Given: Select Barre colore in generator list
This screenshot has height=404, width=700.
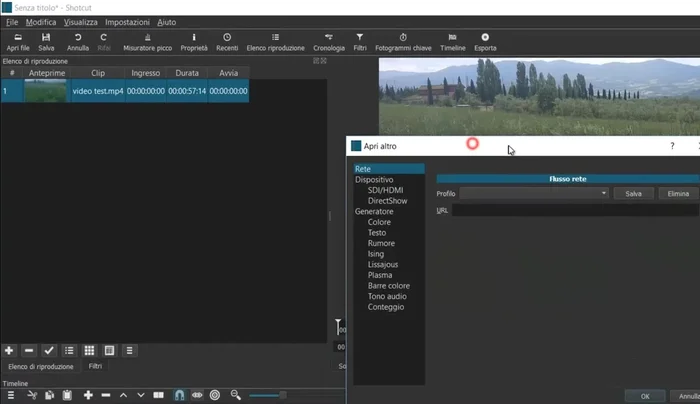Looking at the screenshot, I should pyautogui.click(x=388, y=286).
